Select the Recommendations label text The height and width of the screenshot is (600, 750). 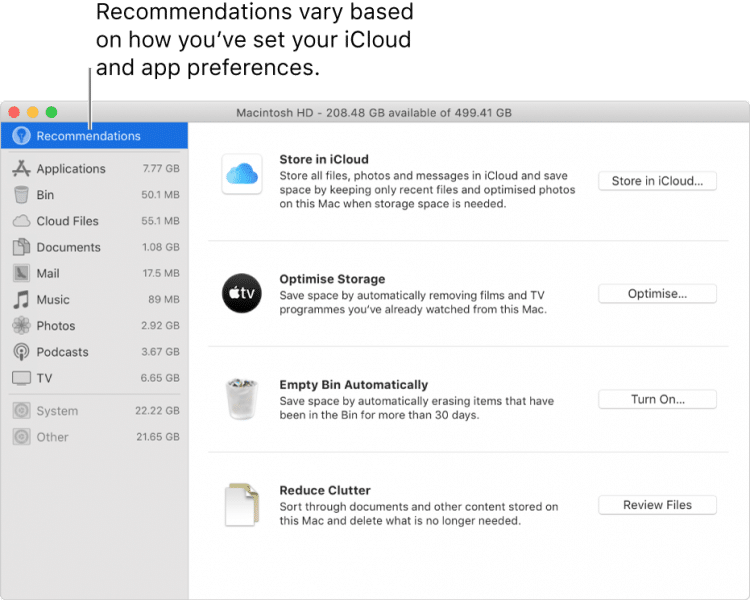click(88, 136)
